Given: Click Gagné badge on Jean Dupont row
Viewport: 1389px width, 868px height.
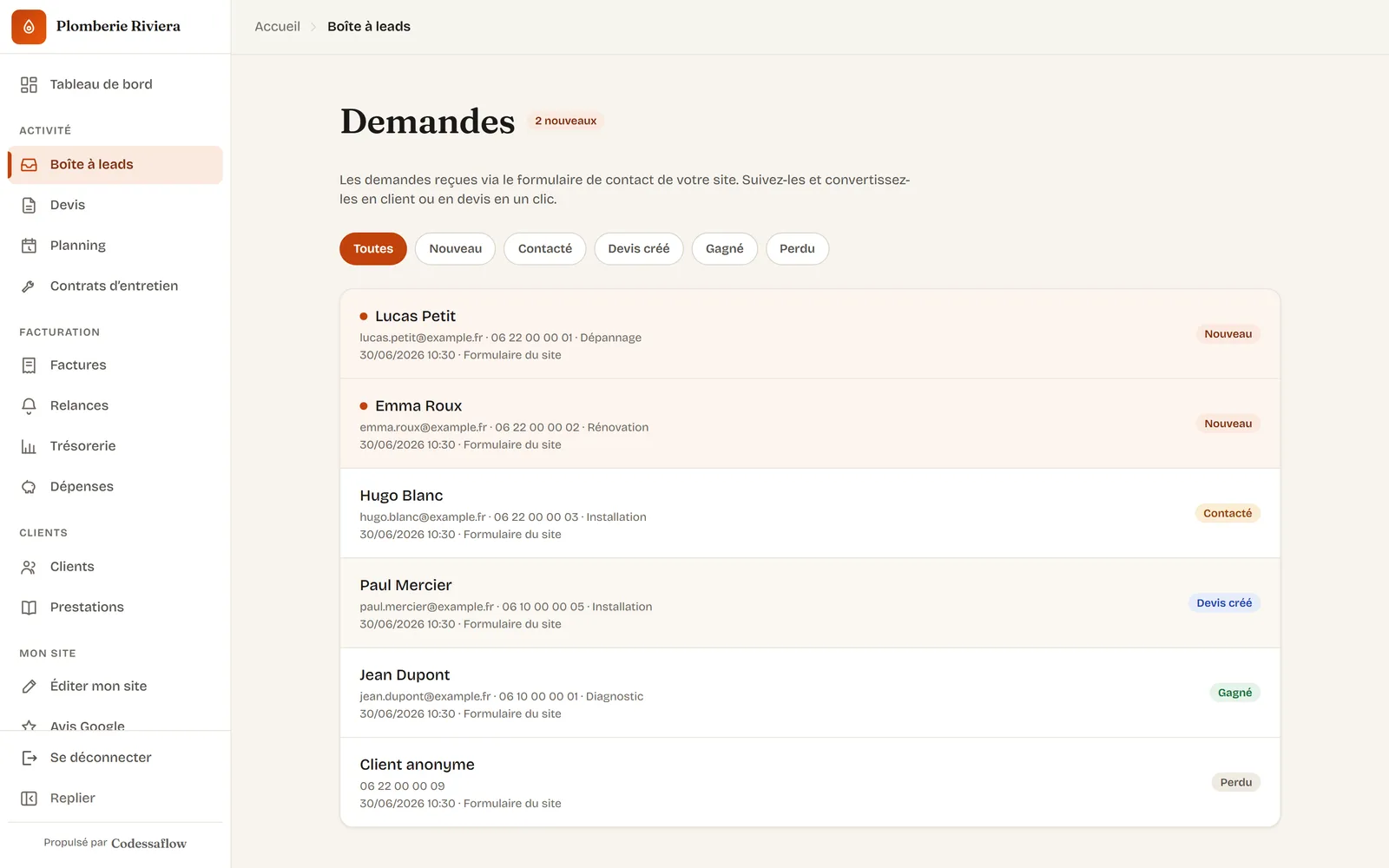Looking at the screenshot, I should pos(1234,693).
